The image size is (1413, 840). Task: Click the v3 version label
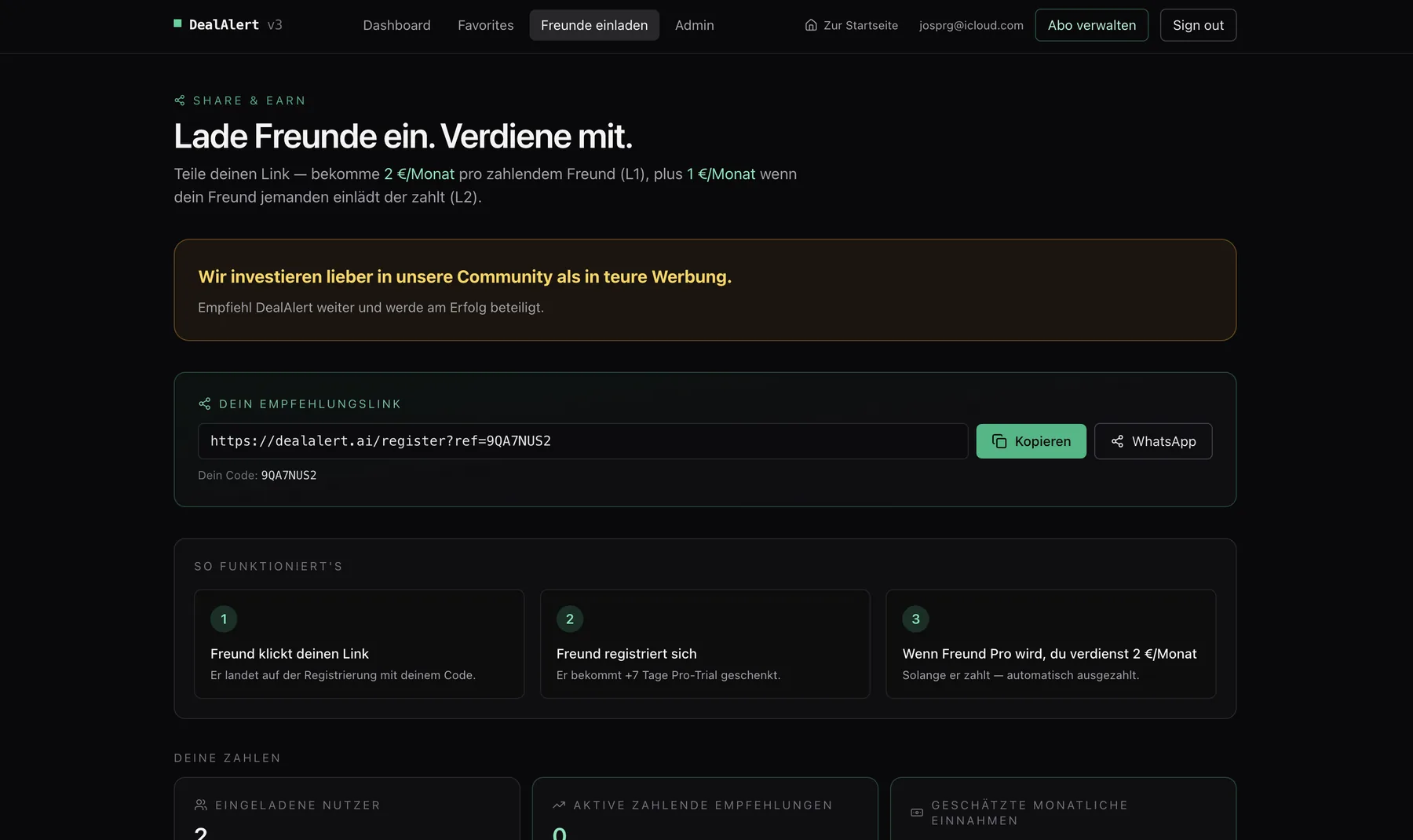(275, 24)
